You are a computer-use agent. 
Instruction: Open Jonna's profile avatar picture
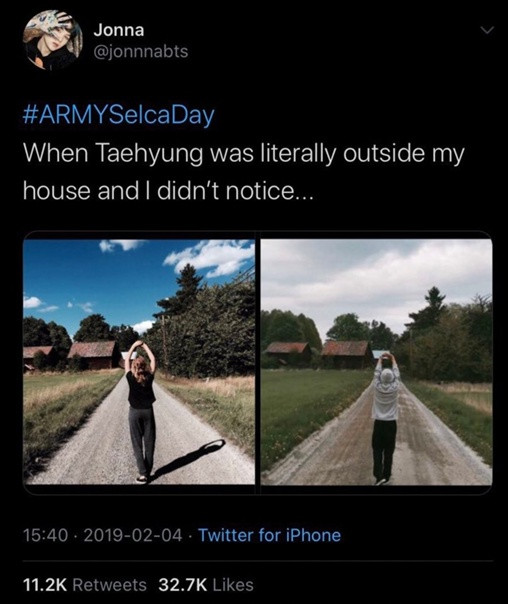52,40
